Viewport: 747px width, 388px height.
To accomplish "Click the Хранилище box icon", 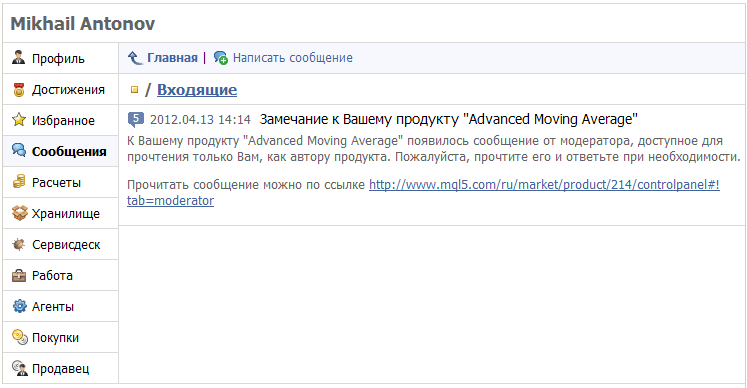I will (19, 213).
